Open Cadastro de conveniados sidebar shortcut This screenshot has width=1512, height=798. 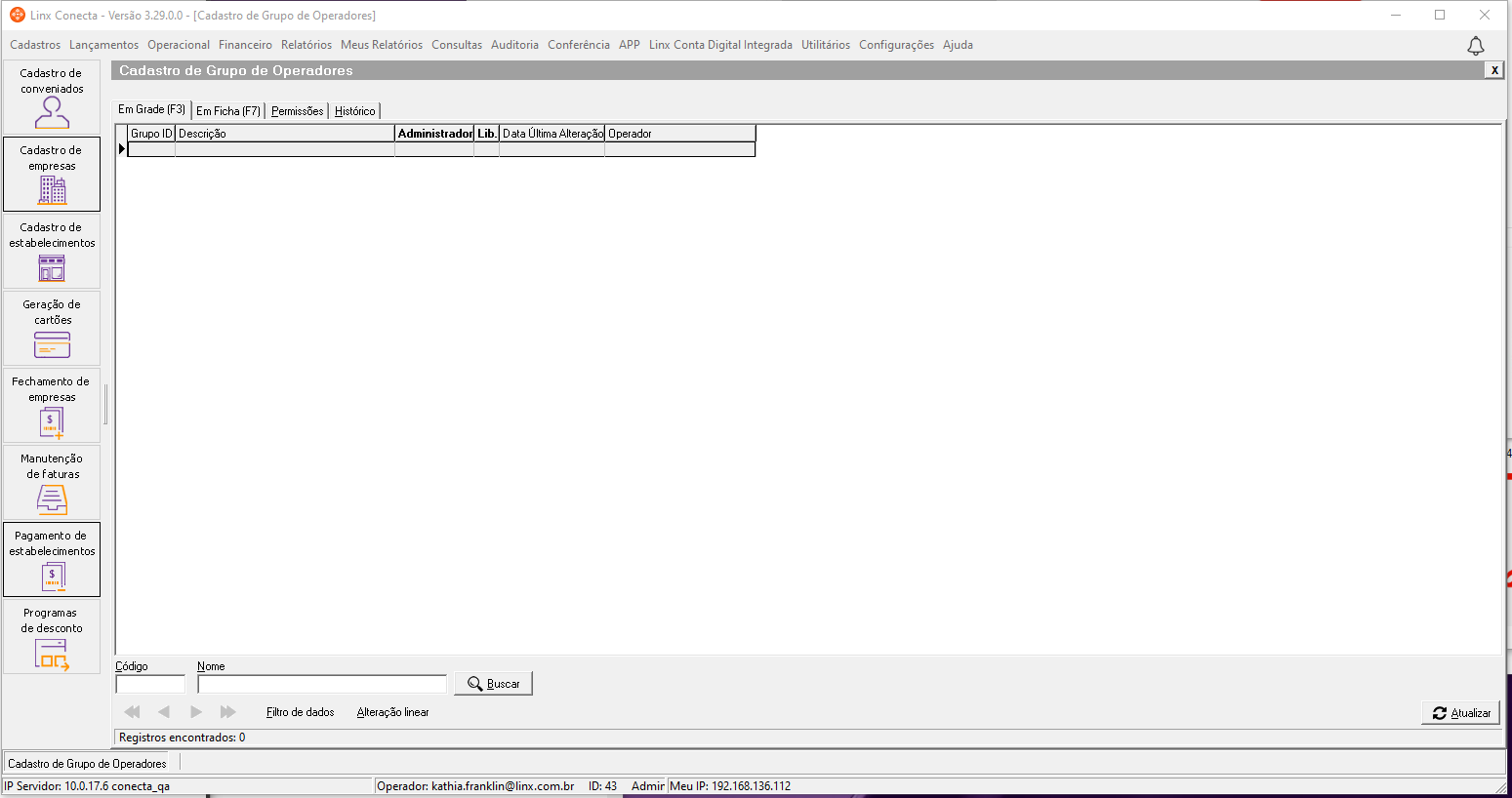click(52, 98)
